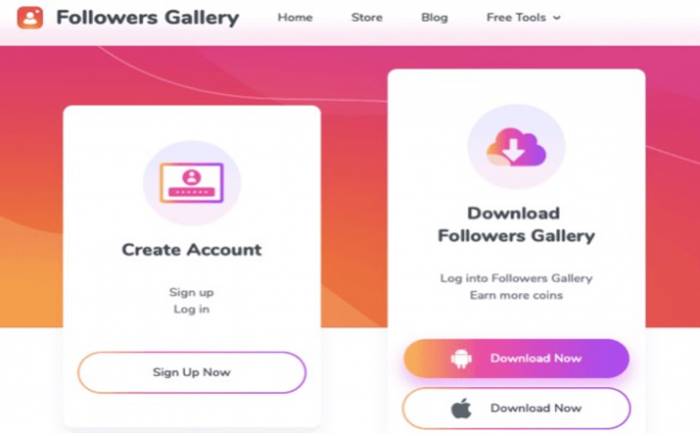This screenshot has height=436, width=700.
Task: Click the Log into Followers Gallery text
Action: [516, 278]
